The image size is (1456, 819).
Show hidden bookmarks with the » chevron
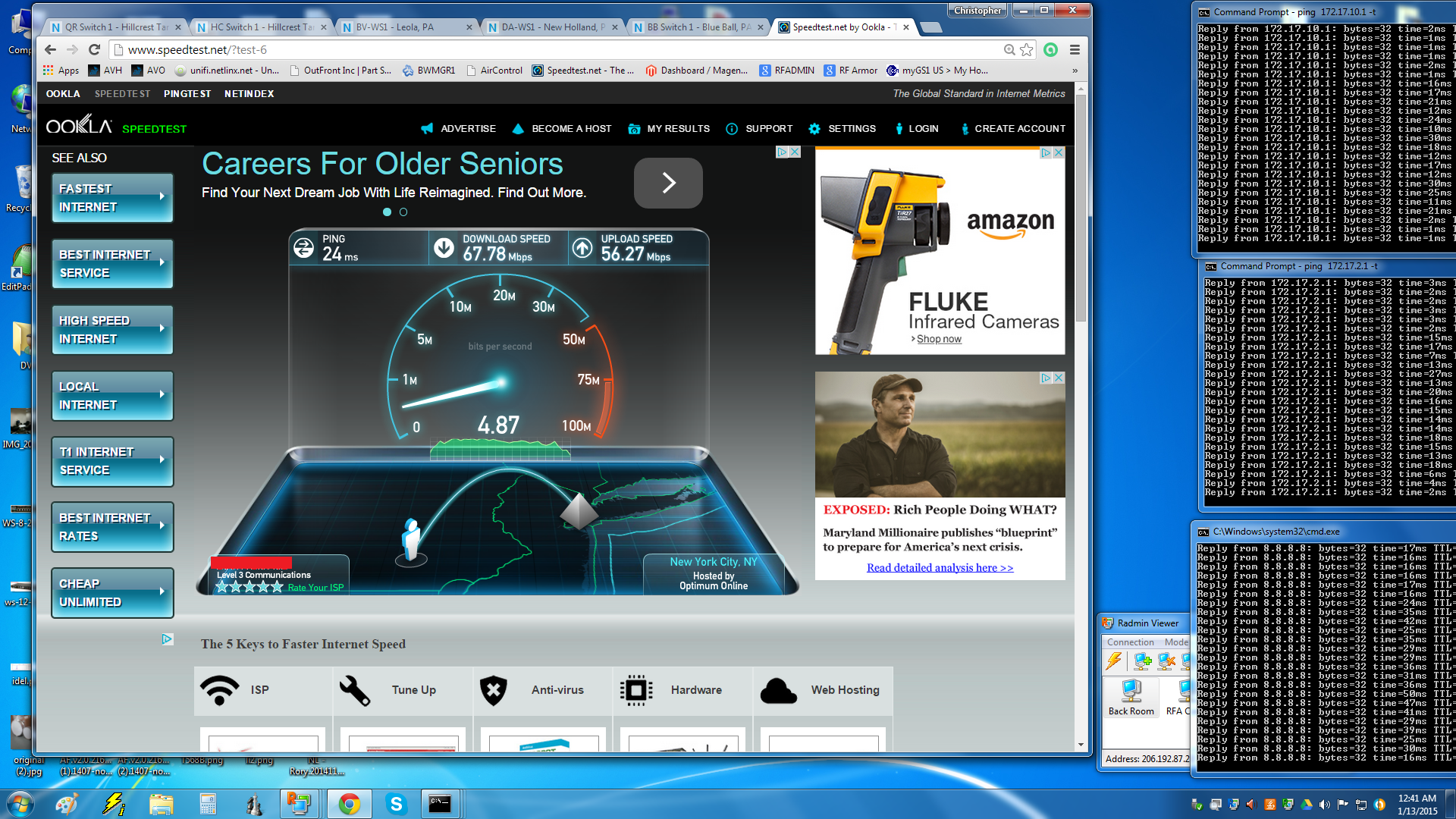click(x=1075, y=71)
